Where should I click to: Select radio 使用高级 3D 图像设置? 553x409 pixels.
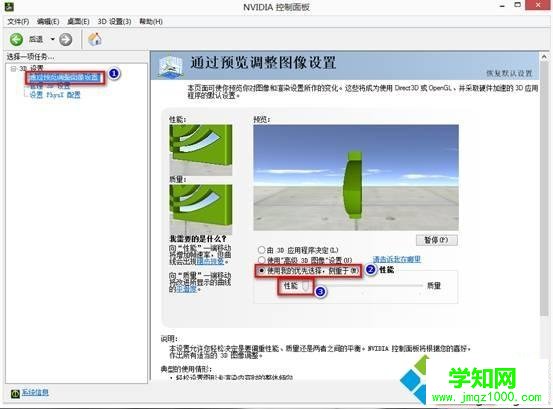pos(261,260)
